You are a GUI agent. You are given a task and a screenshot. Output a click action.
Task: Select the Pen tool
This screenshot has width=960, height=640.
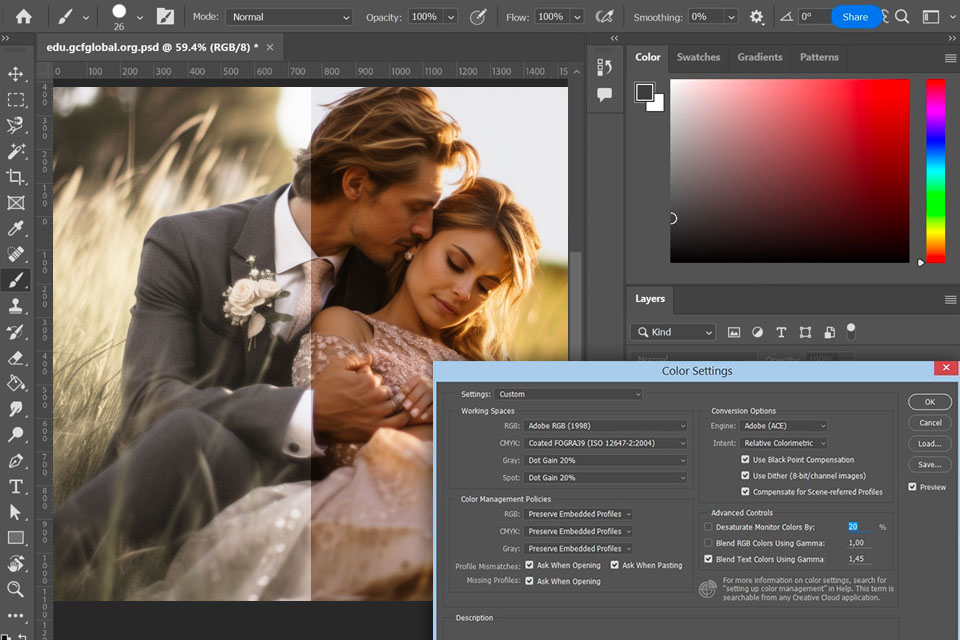(x=15, y=461)
